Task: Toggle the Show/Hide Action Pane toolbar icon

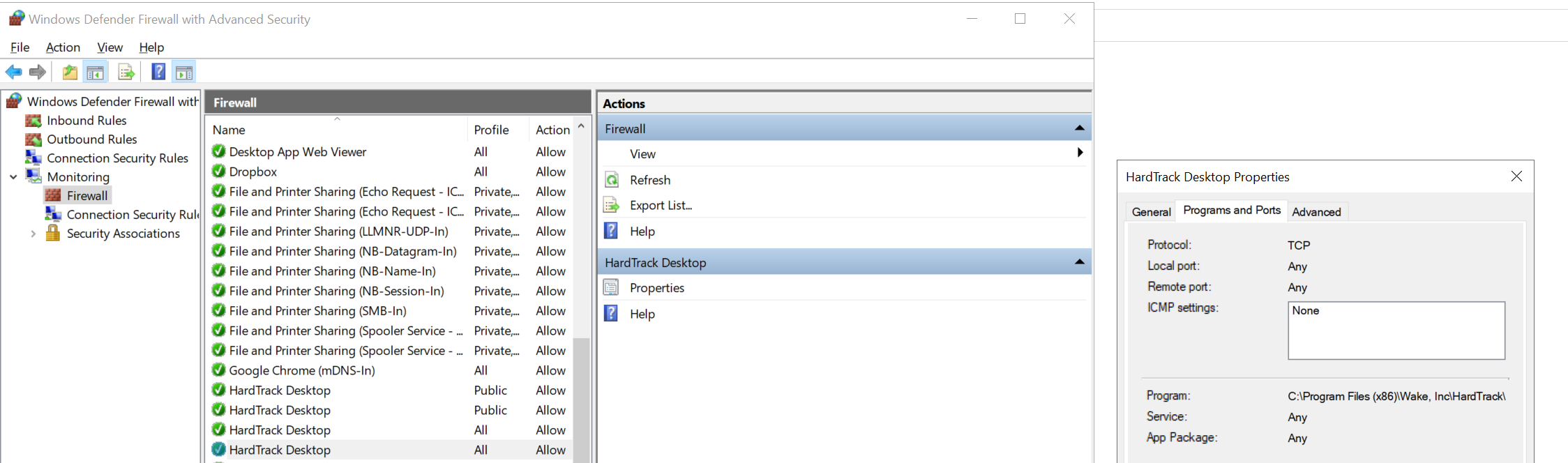Action: [x=184, y=72]
